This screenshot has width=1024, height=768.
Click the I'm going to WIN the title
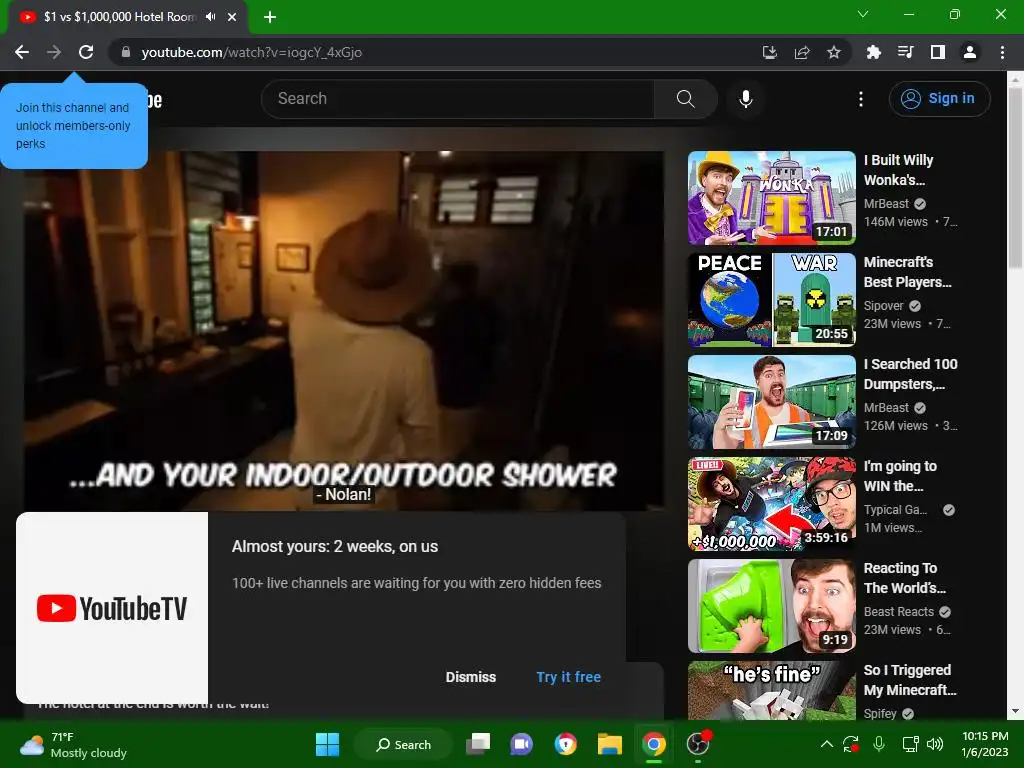[901, 475]
